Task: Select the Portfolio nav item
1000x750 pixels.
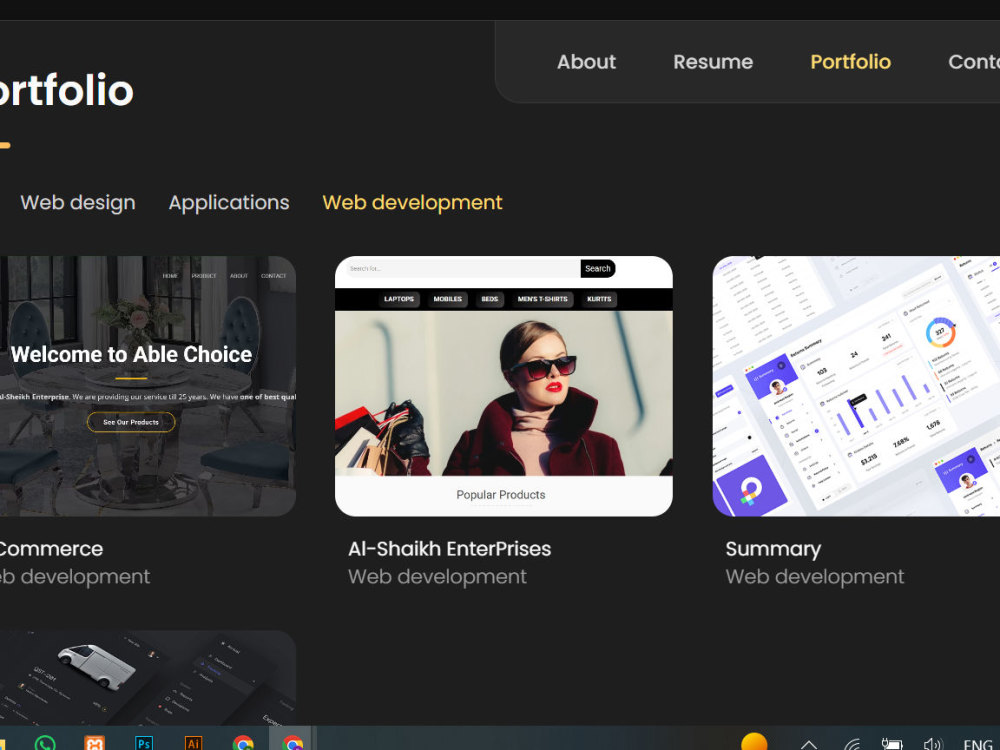Action: point(850,62)
